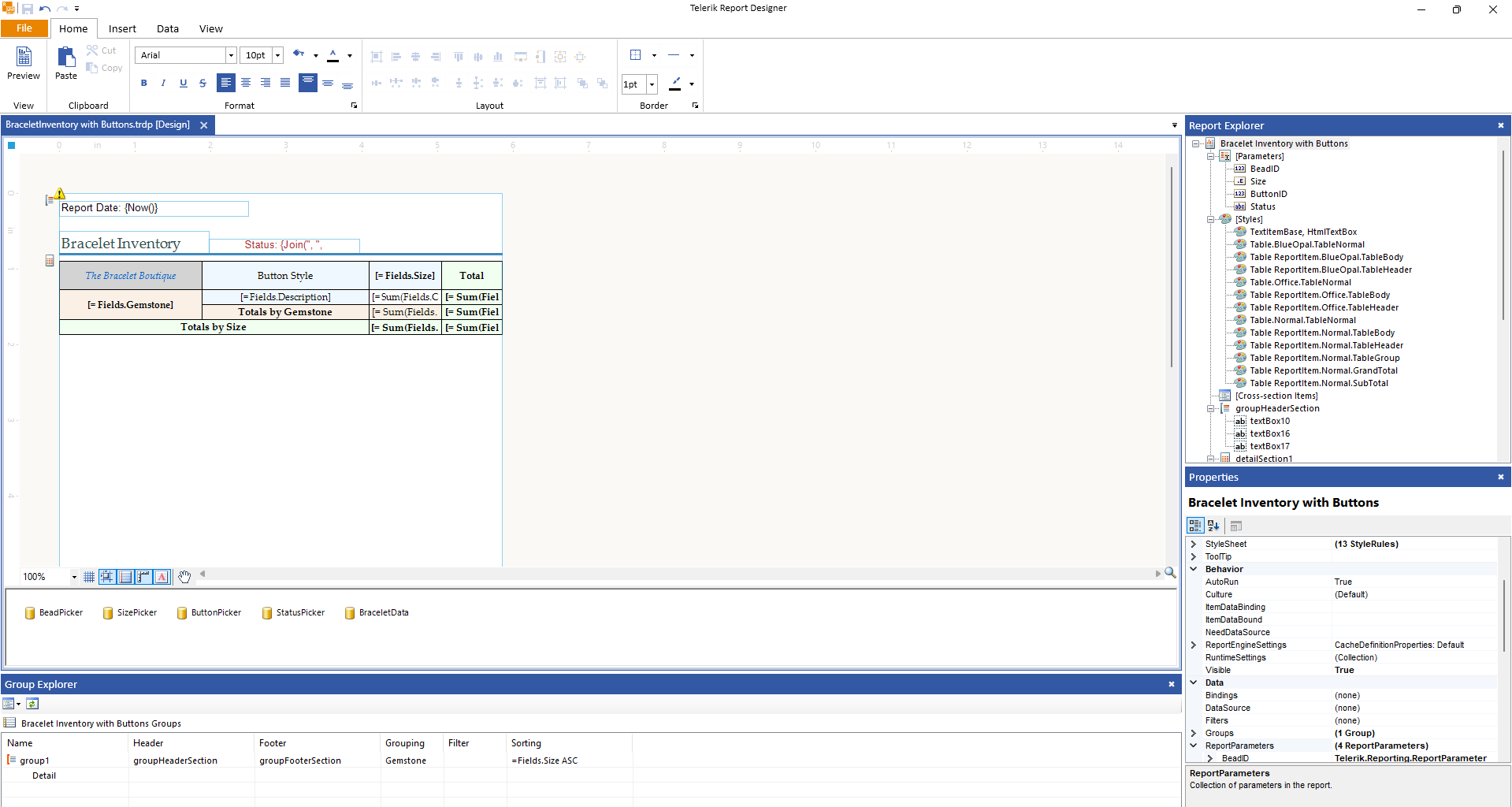Toggle the grid lines display button

tap(89, 577)
